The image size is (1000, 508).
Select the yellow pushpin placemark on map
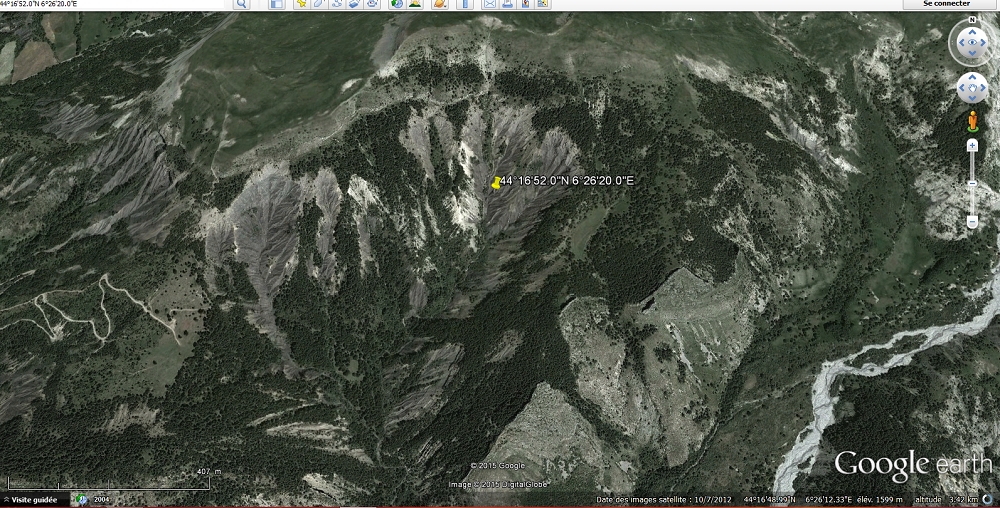tap(496, 182)
